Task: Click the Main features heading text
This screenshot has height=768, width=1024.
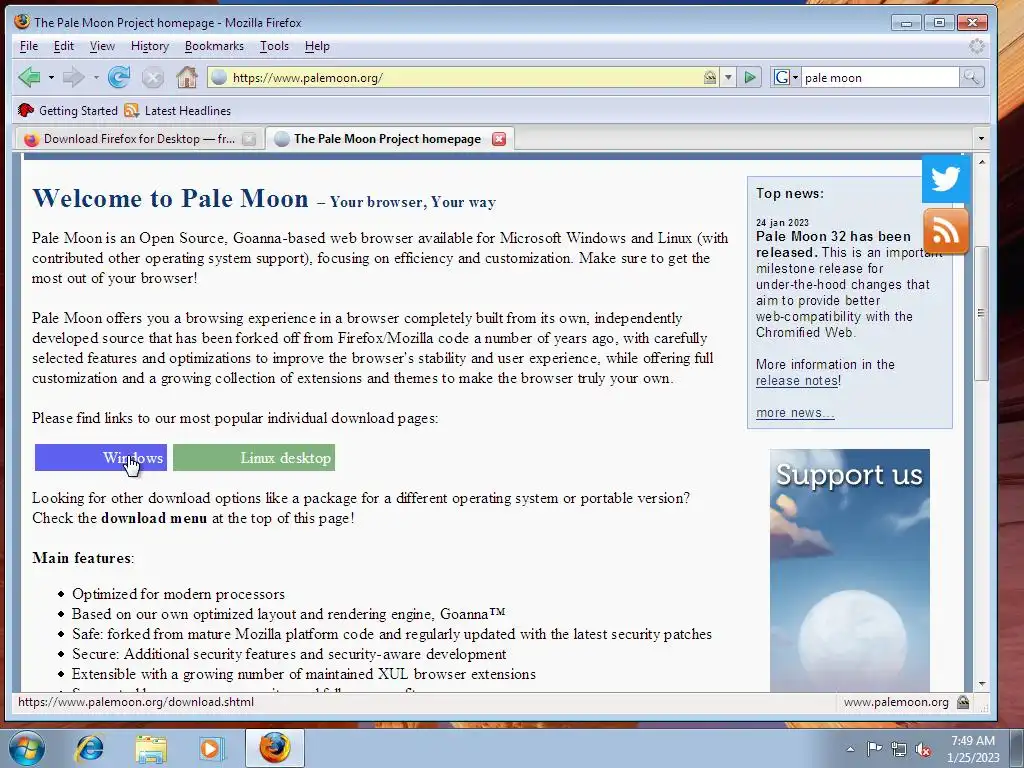Action: pyautogui.click(x=82, y=558)
